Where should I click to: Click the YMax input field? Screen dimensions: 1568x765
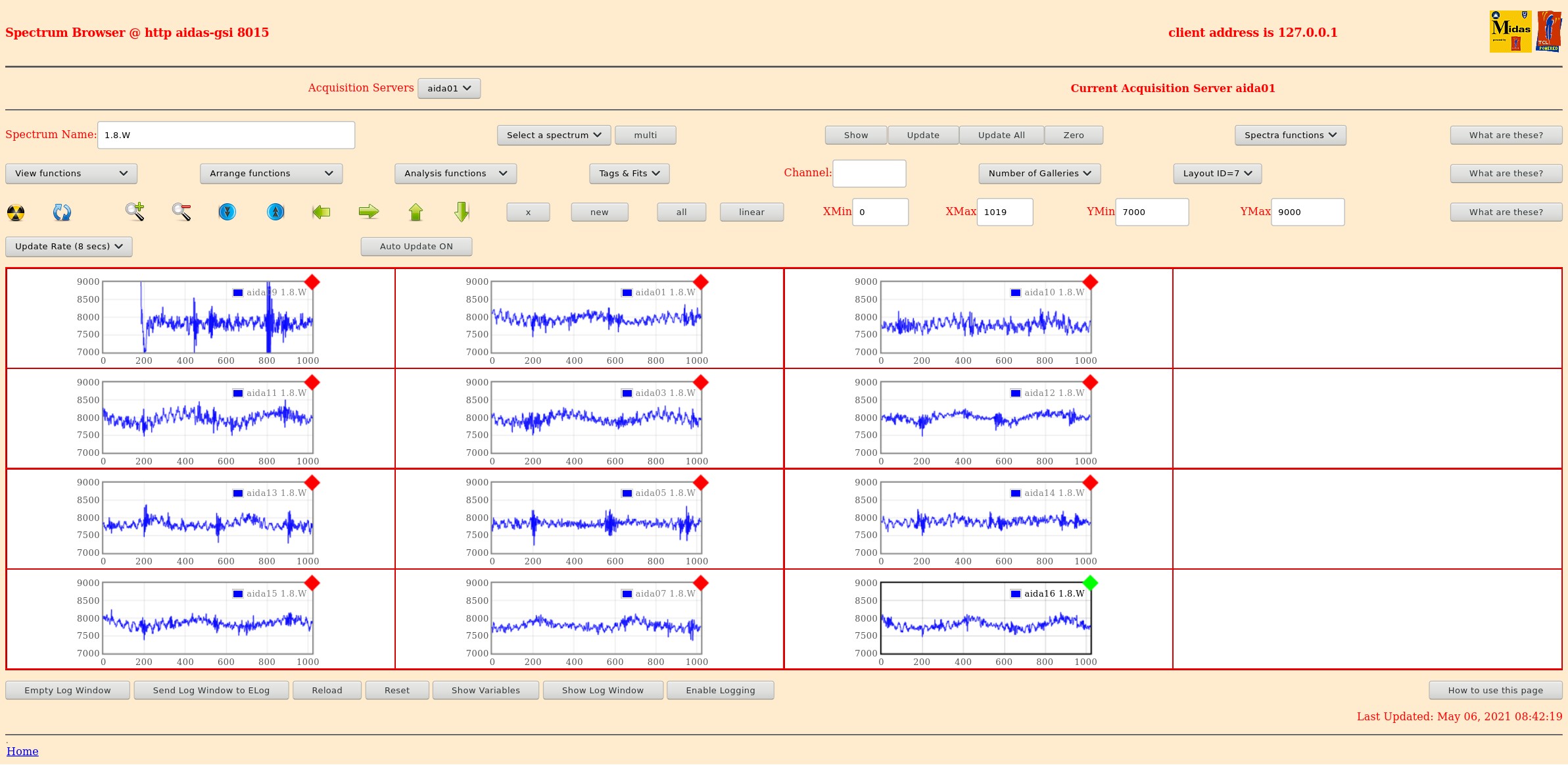pos(1307,212)
